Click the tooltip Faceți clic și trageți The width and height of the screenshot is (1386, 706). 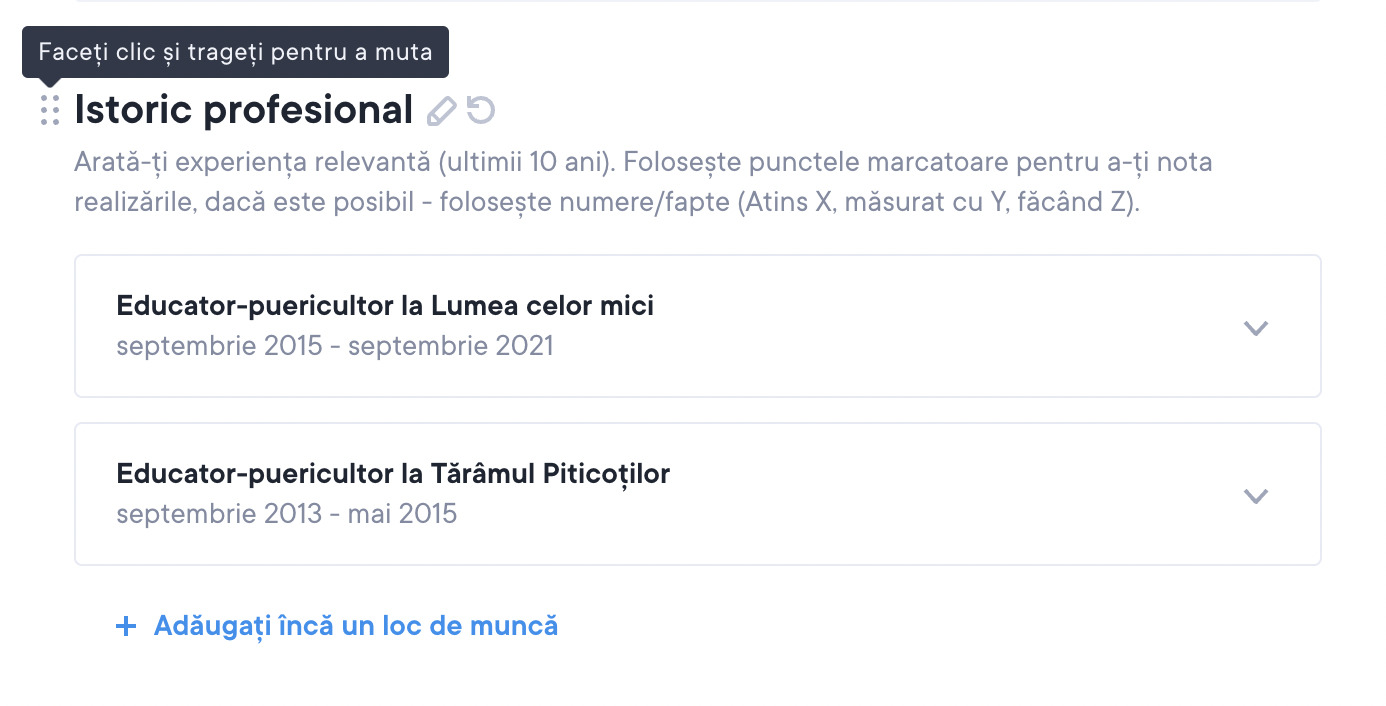tap(236, 52)
